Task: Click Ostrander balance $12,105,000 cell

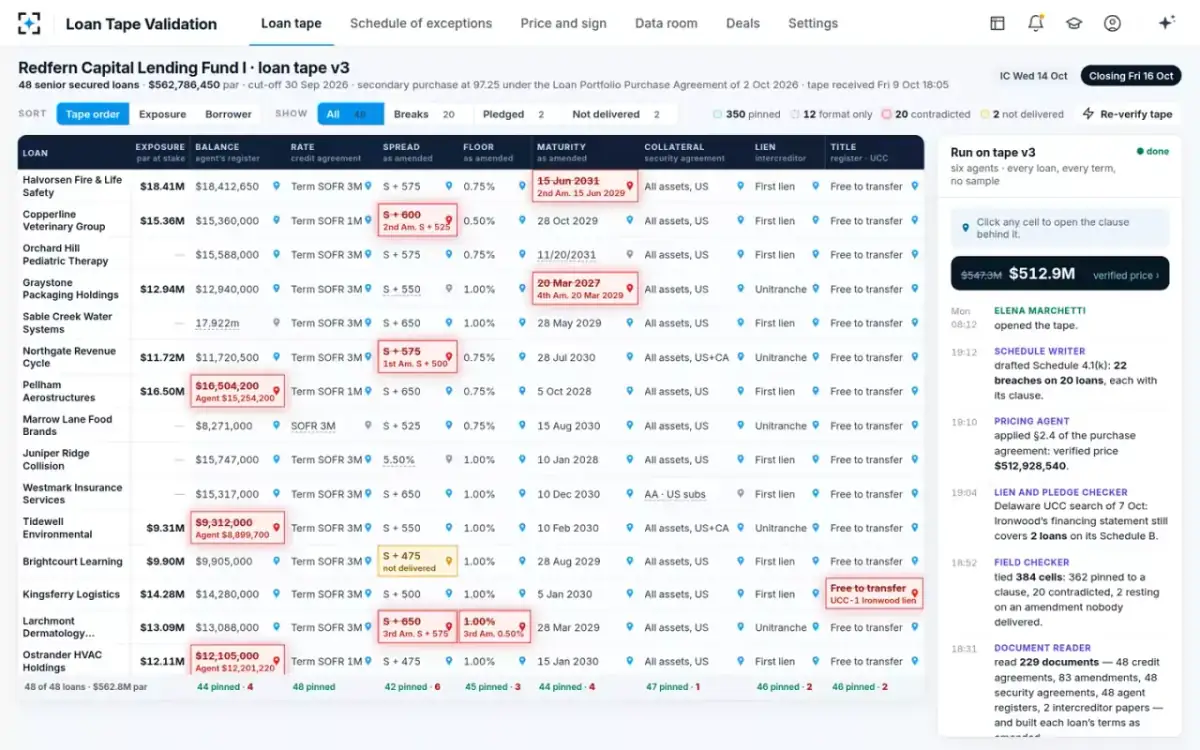Action: 237,661
